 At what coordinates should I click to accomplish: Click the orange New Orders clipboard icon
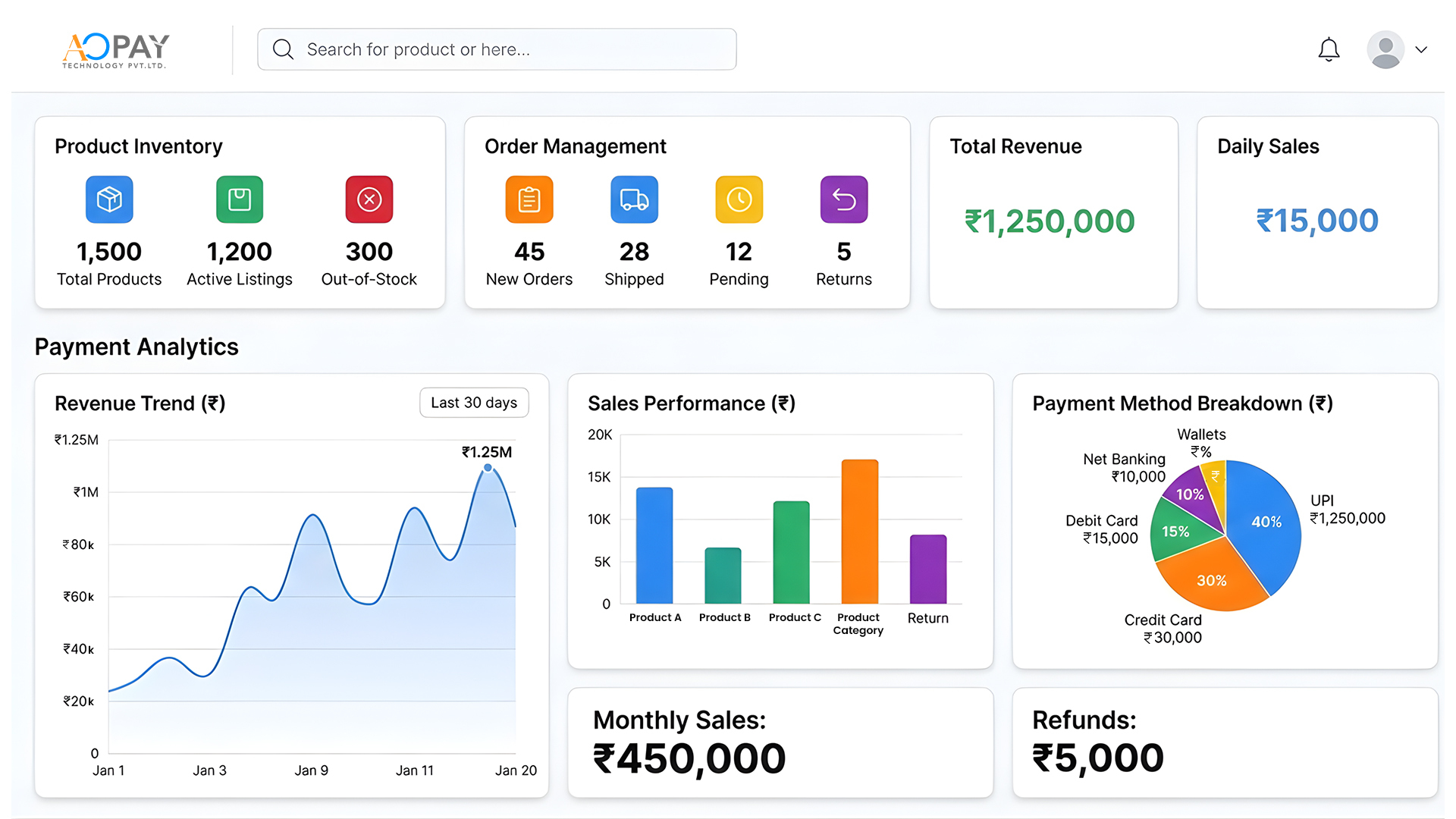click(x=529, y=199)
